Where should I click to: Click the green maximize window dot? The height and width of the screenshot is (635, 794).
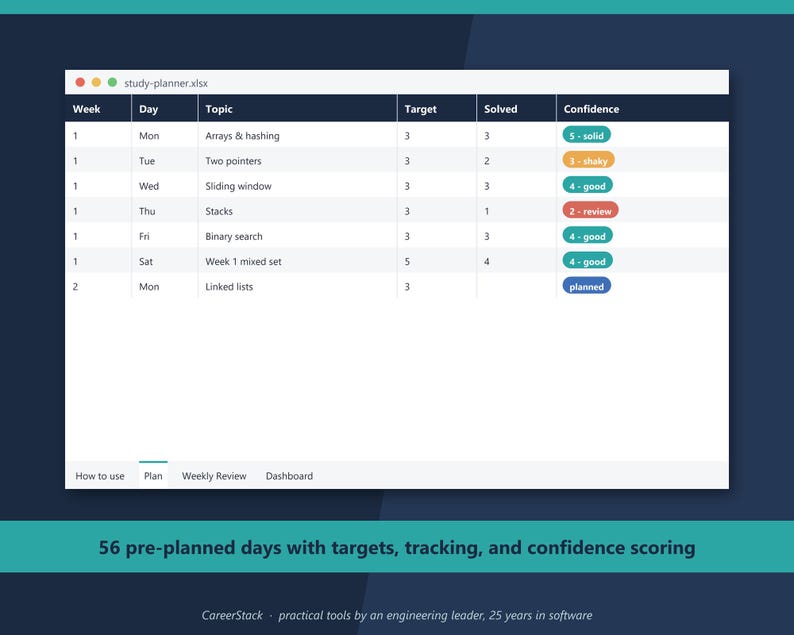point(112,83)
